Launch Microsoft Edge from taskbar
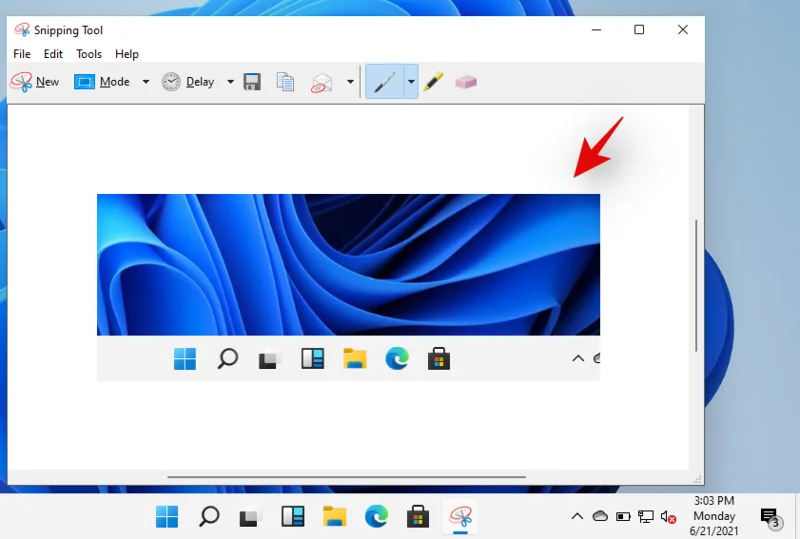 tap(376, 517)
